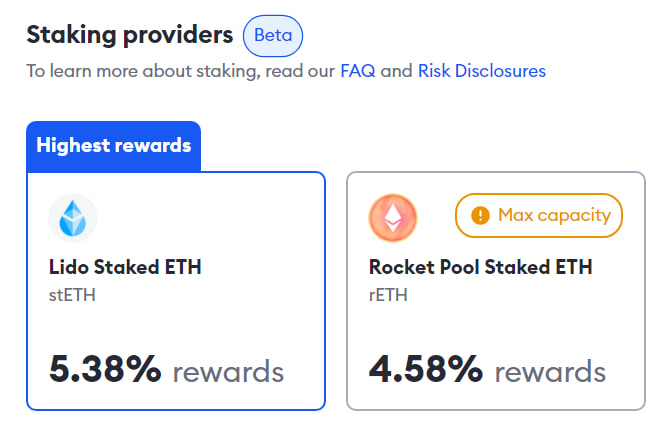The width and height of the screenshot is (670, 429).
Task: Open the Risk Disclosures link
Action: tap(482, 71)
